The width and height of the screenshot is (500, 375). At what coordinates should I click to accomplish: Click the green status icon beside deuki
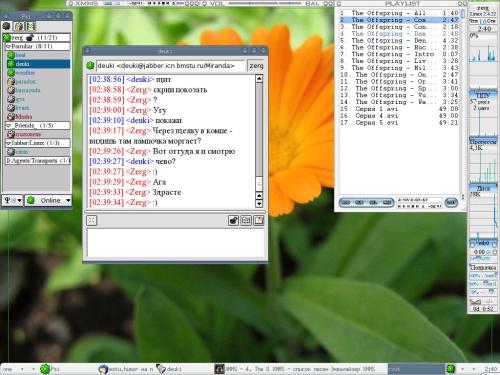coord(11,64)
